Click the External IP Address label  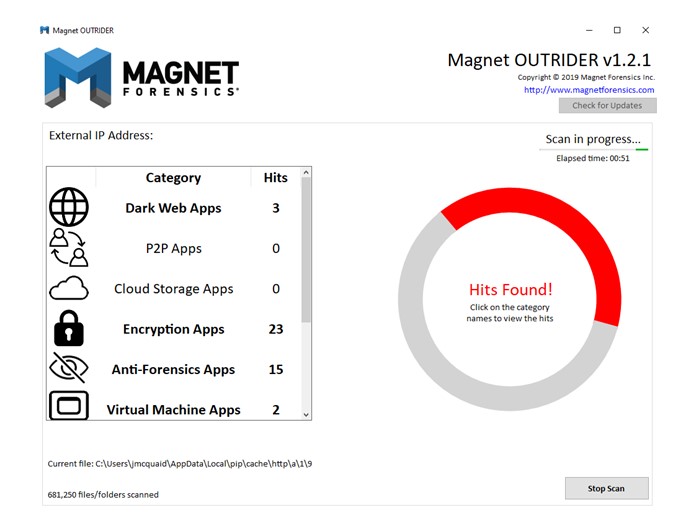[x=101, y=135]
